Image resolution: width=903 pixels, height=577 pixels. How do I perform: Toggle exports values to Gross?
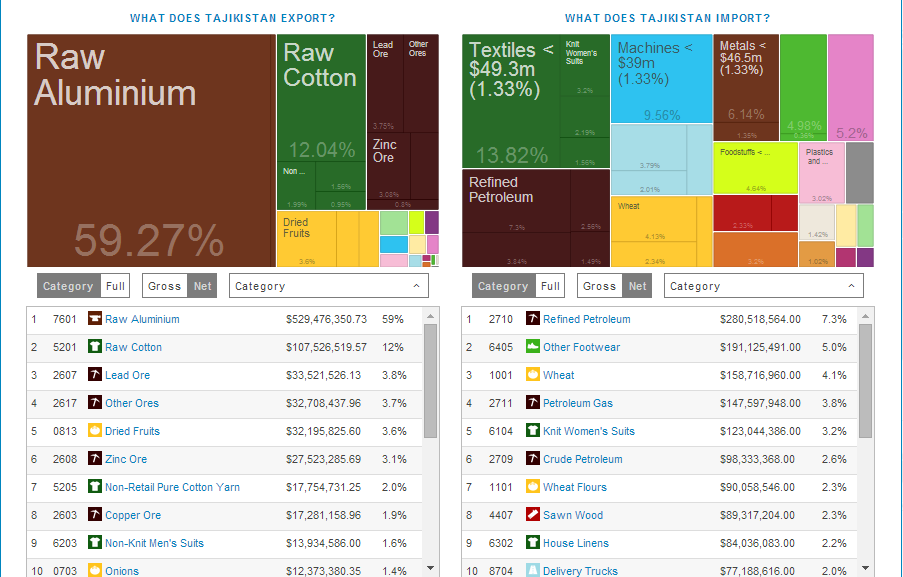pyautogui.click(x=164, y=287)
